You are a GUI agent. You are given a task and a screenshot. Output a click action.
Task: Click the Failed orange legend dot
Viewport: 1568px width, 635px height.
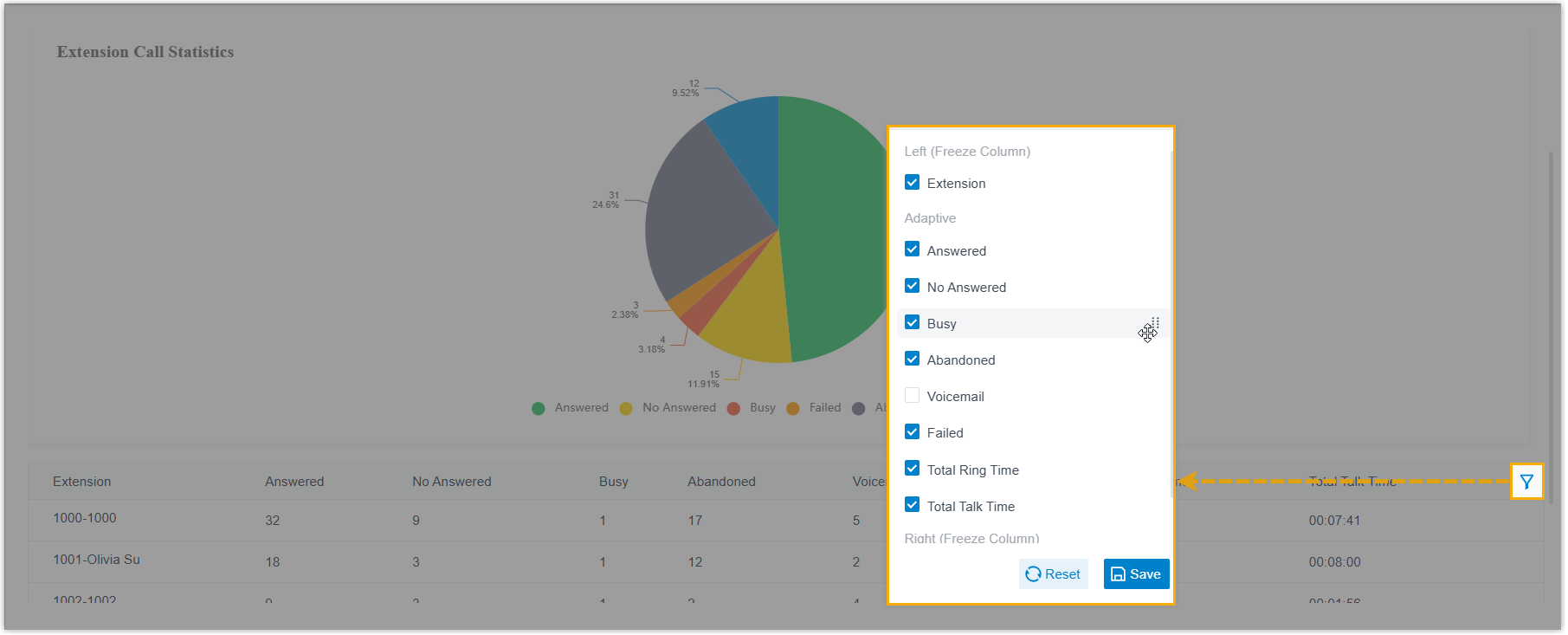pyautogui.click(x=793, y=409)
